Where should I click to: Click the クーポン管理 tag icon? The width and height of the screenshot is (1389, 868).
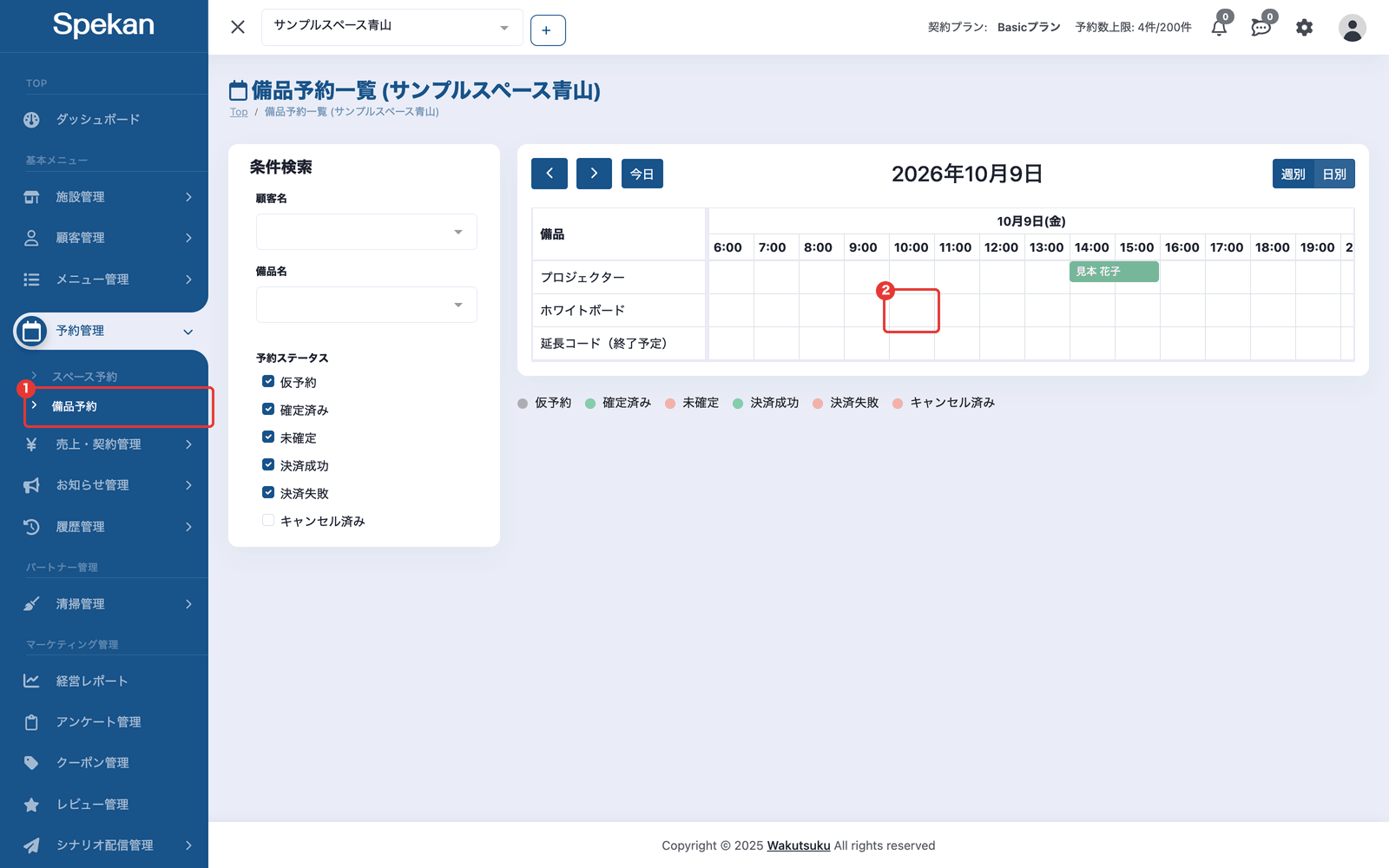coord(31,763)
